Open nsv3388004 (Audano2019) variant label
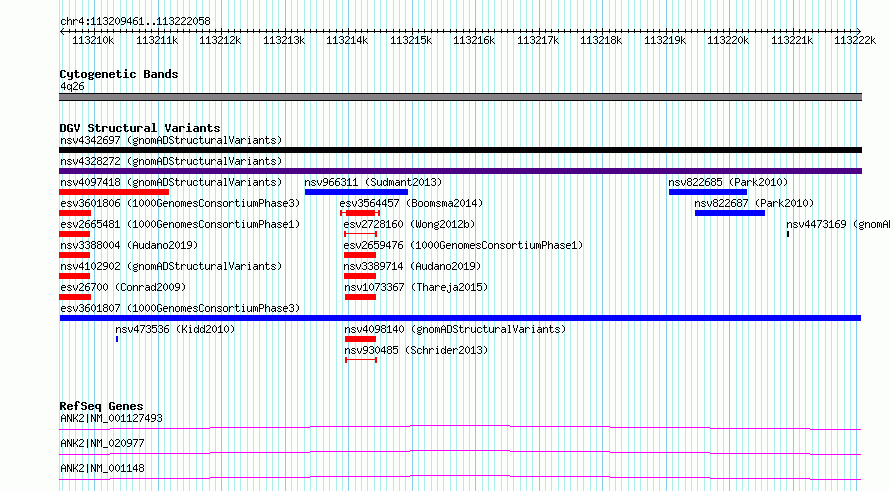Viewport: 890px width, 491px height. pyautogui.click(x=129, y=245)
